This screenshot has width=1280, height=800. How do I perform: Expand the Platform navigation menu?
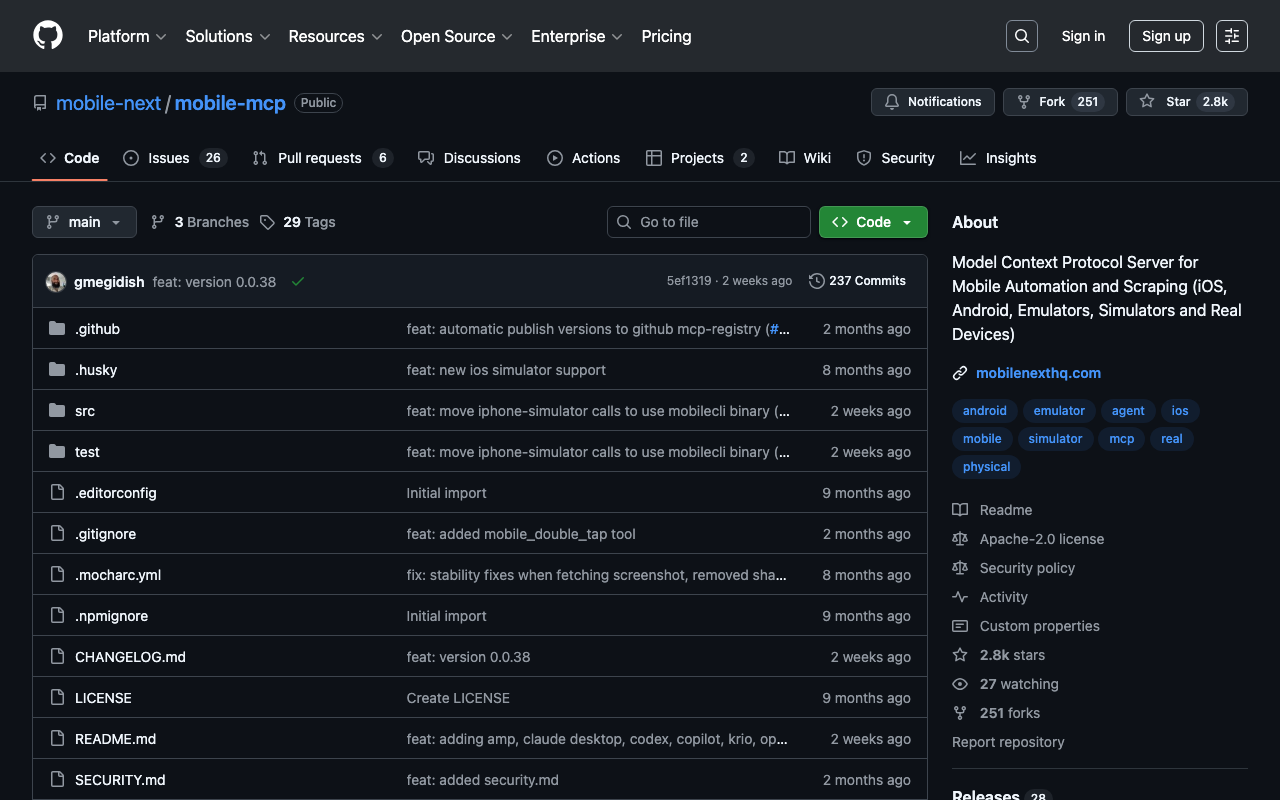tap(127, 36)
